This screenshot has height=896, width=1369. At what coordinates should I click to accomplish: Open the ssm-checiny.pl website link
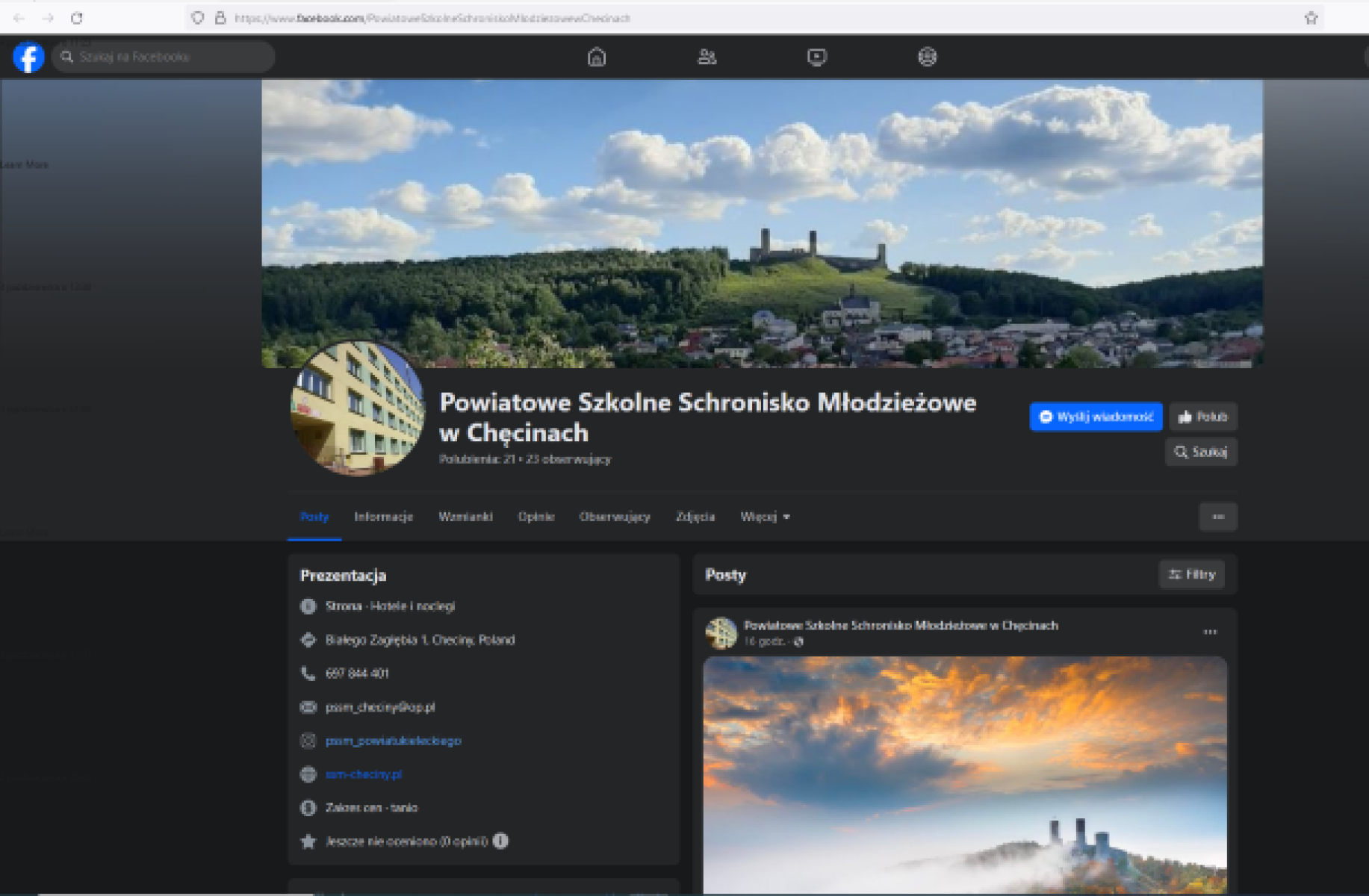pyautogui.click(x=364, y=774)
